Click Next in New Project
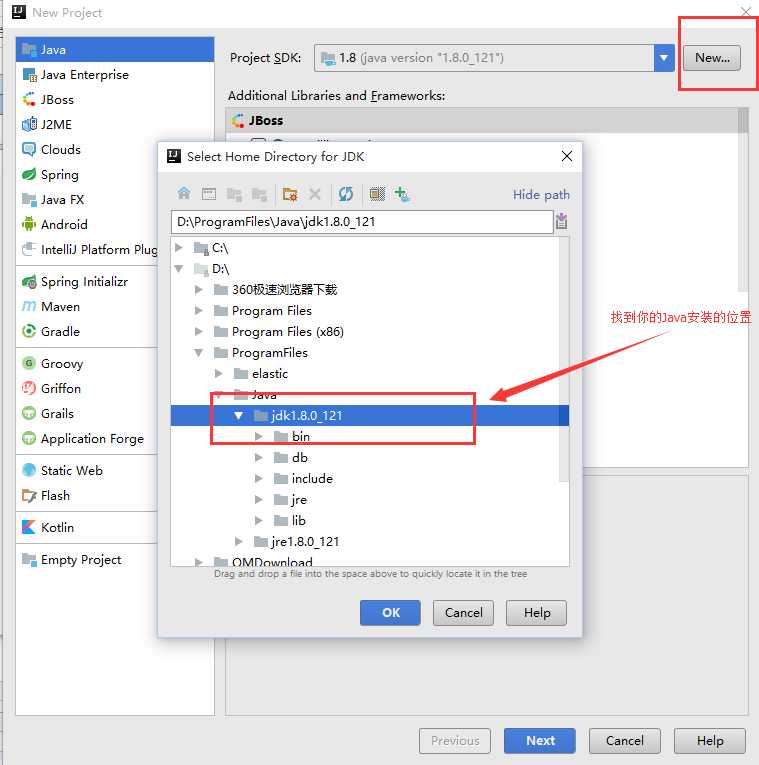This screenshot has width=759, height=765. point(540,741)
